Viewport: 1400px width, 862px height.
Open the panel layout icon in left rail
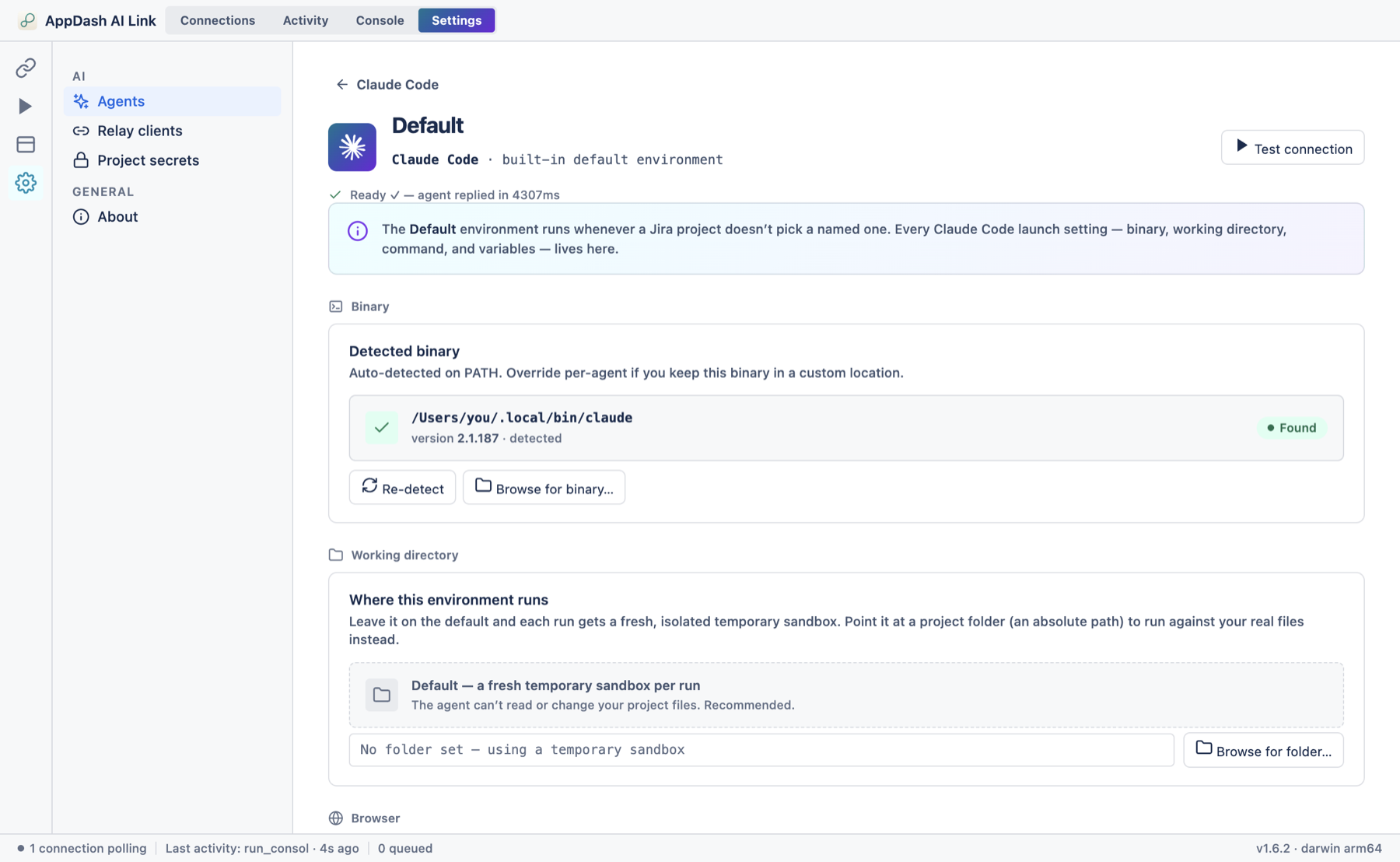click(26, 144)
